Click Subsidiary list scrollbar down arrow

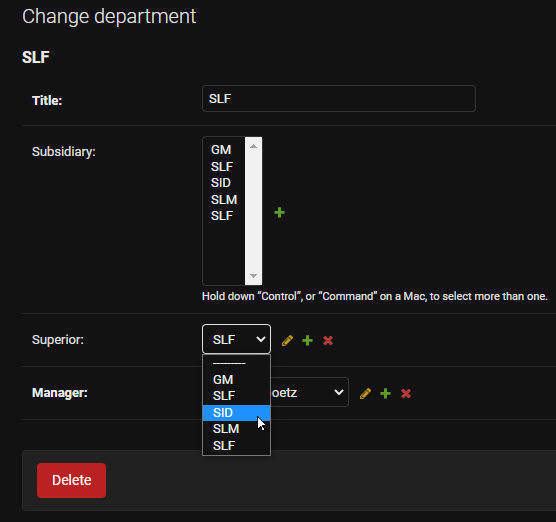click(253, 276)
